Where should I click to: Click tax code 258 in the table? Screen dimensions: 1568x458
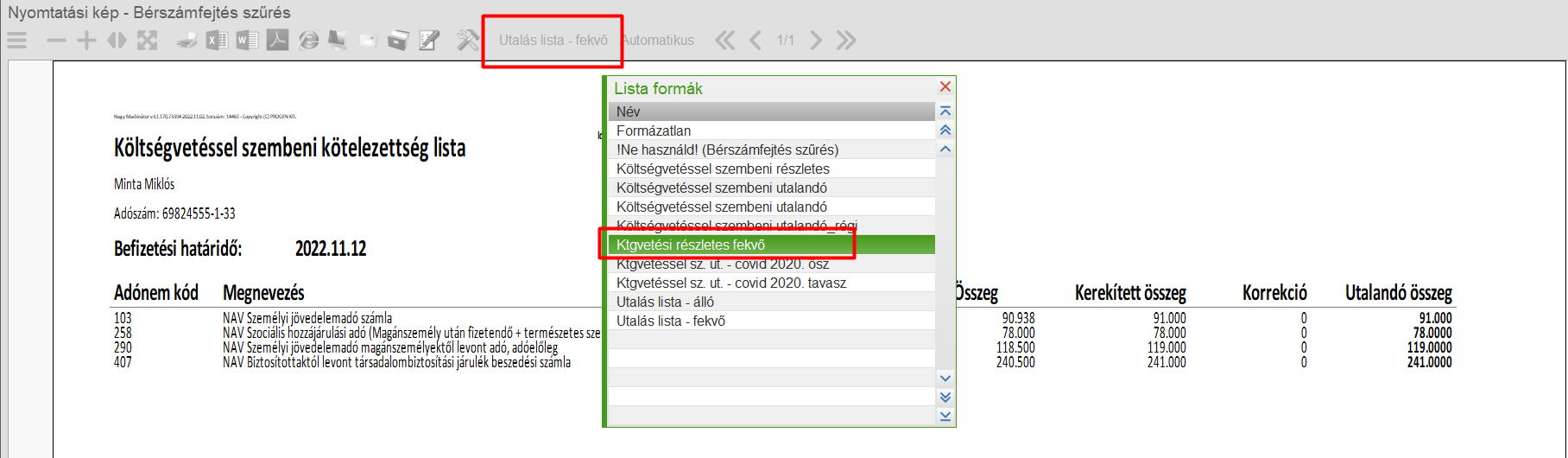(x=123, y=333)
